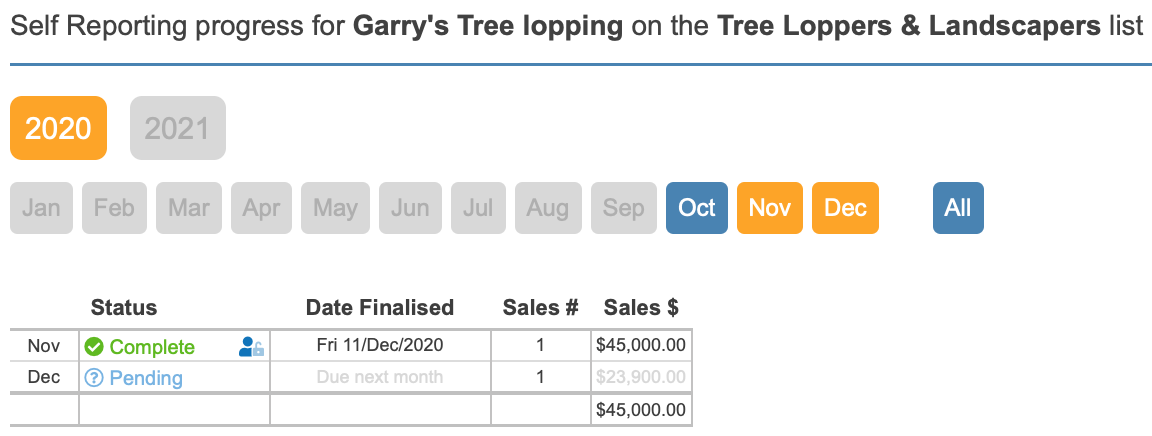1152x436 pixels.
Task: Open the Complete status link
Action: (x=152, y=347)
